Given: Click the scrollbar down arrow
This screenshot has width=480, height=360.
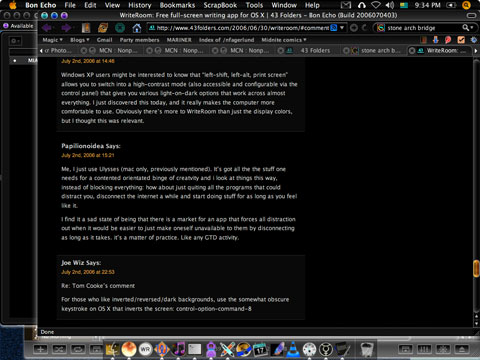Looking at the screenshot, I should tap(476, 323).
